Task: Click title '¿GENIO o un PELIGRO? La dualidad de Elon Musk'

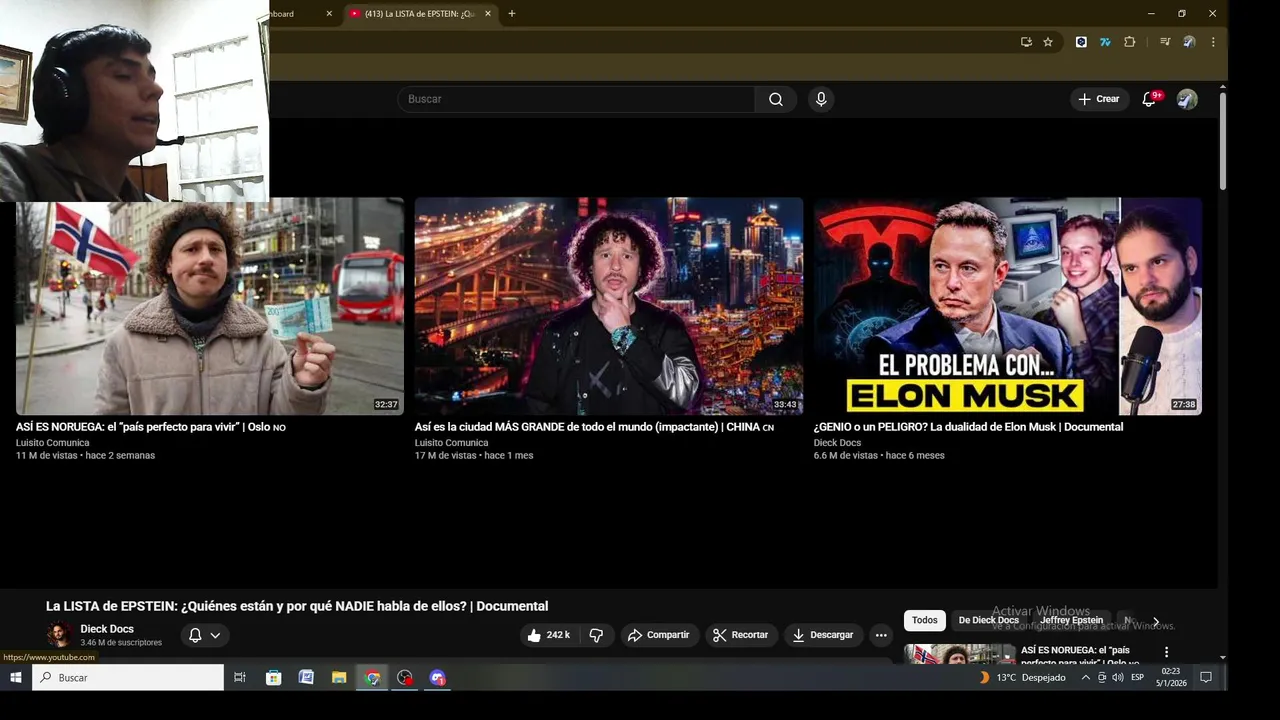Action: click(968, 427)
